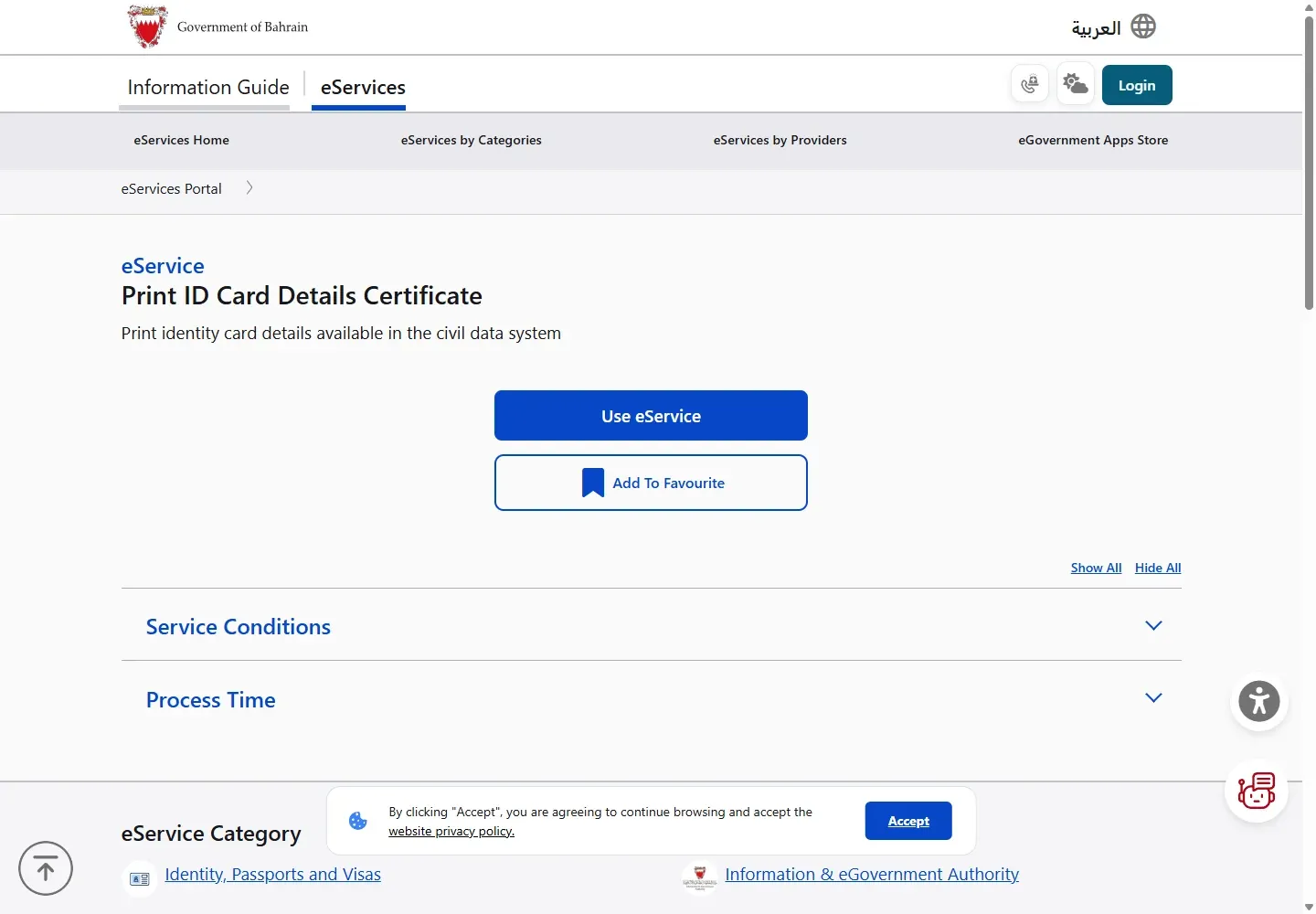Expand the Service Conditions section

(652, 626)
